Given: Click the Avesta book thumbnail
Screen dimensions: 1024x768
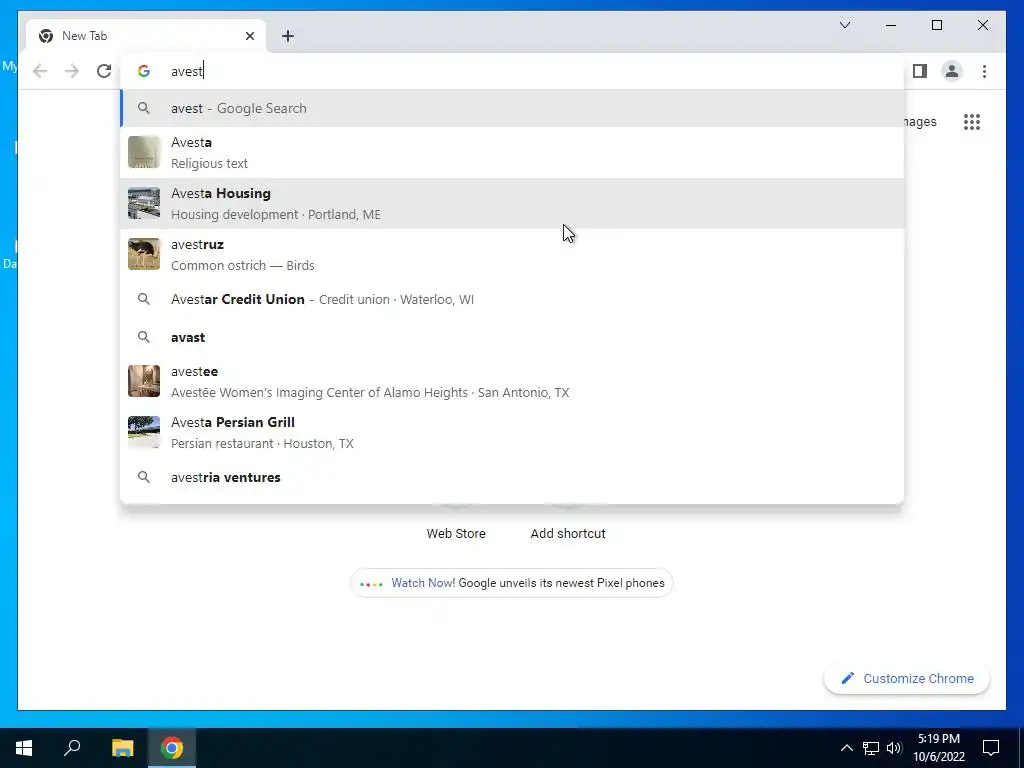Looking at the screenshot, I should pyautogui.click(x=144, y=152).
